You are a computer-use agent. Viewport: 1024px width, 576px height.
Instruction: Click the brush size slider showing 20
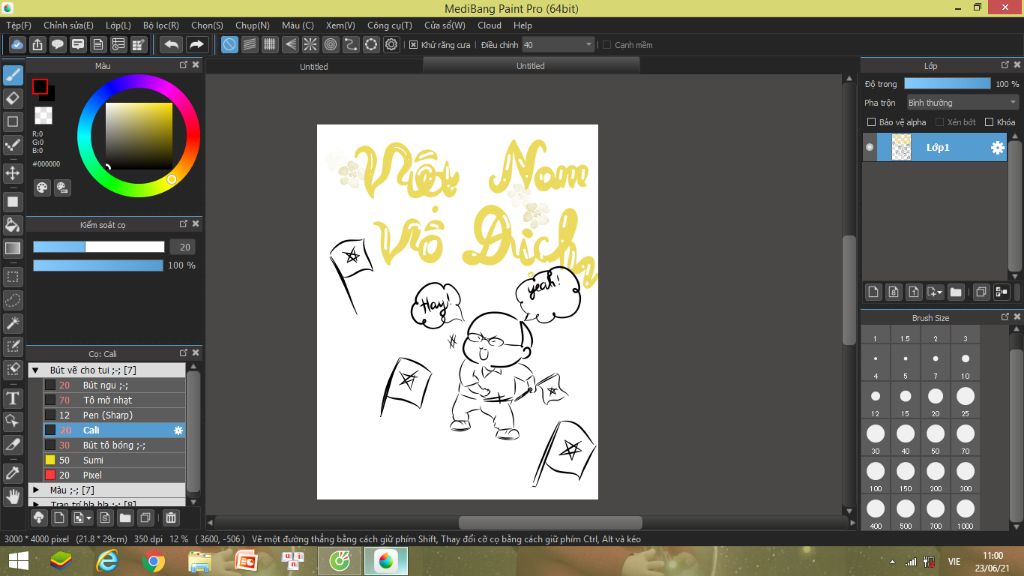tap(99, 247)
